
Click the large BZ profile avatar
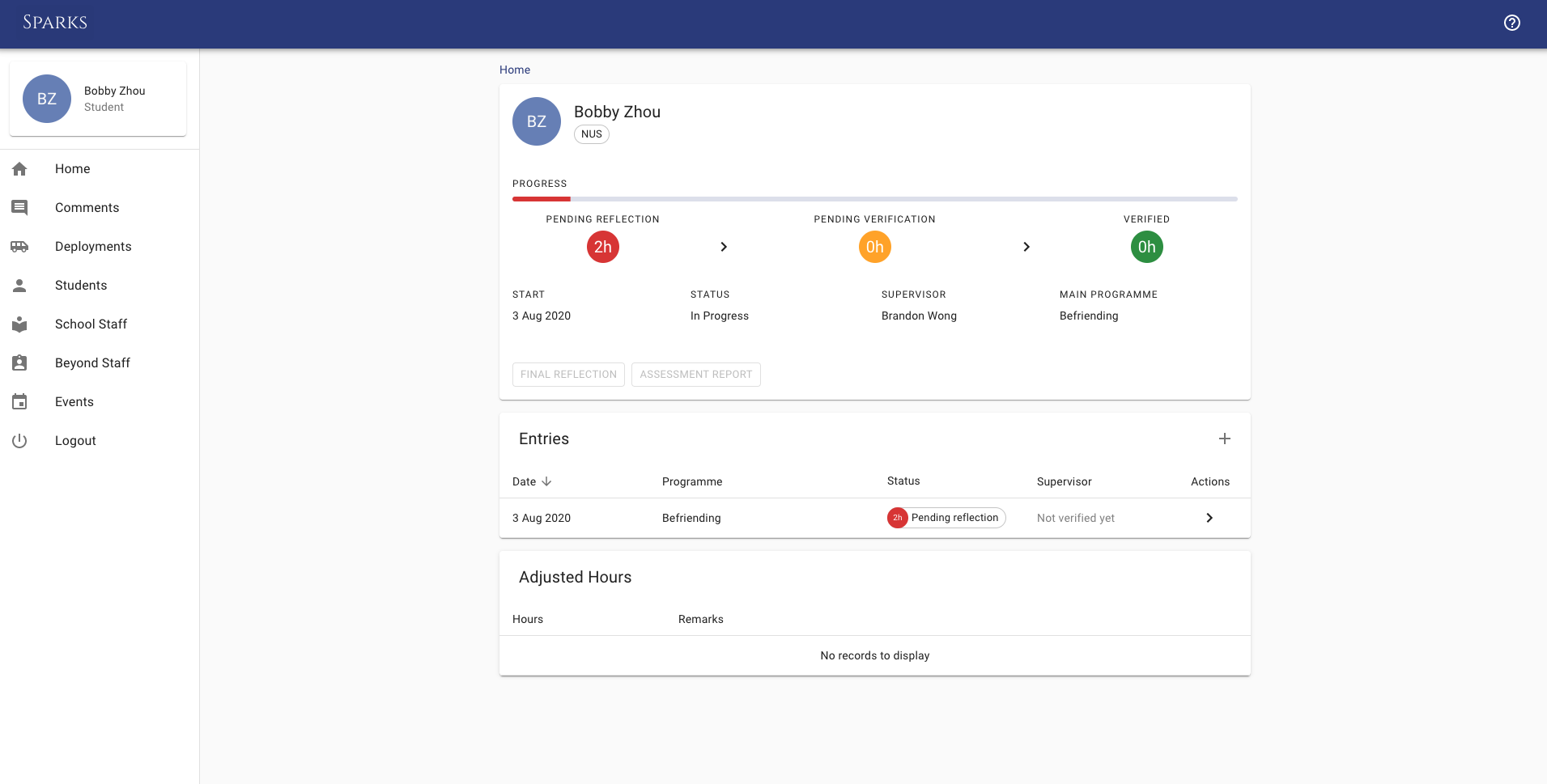(x=537, y=121)
